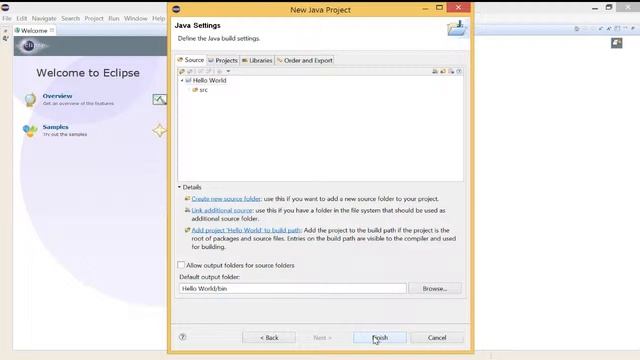
Task: Click the Tutorials chart icon on Welcome page
Action: pos(159,99)
